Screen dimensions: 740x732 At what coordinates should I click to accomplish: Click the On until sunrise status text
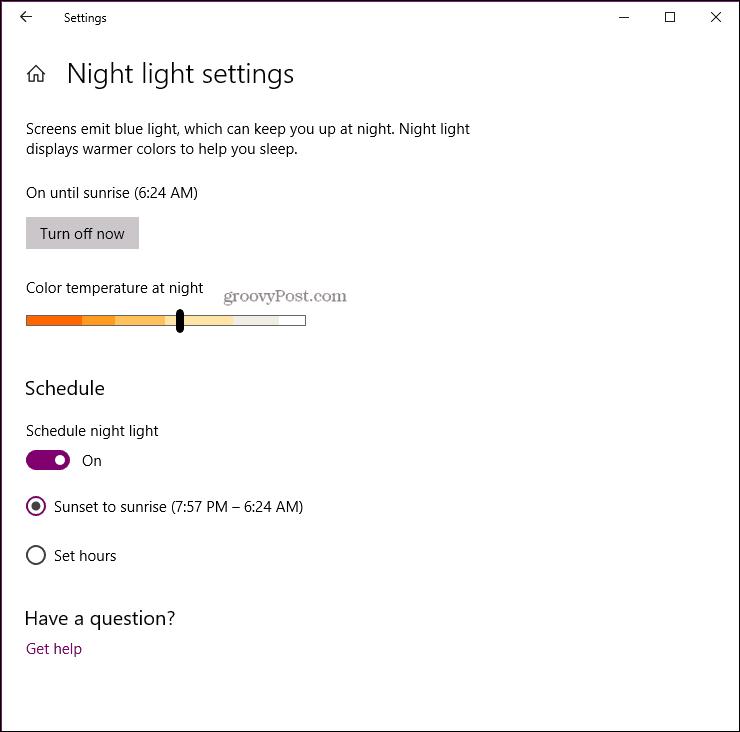pyautogui.click(x=112, y=193)
